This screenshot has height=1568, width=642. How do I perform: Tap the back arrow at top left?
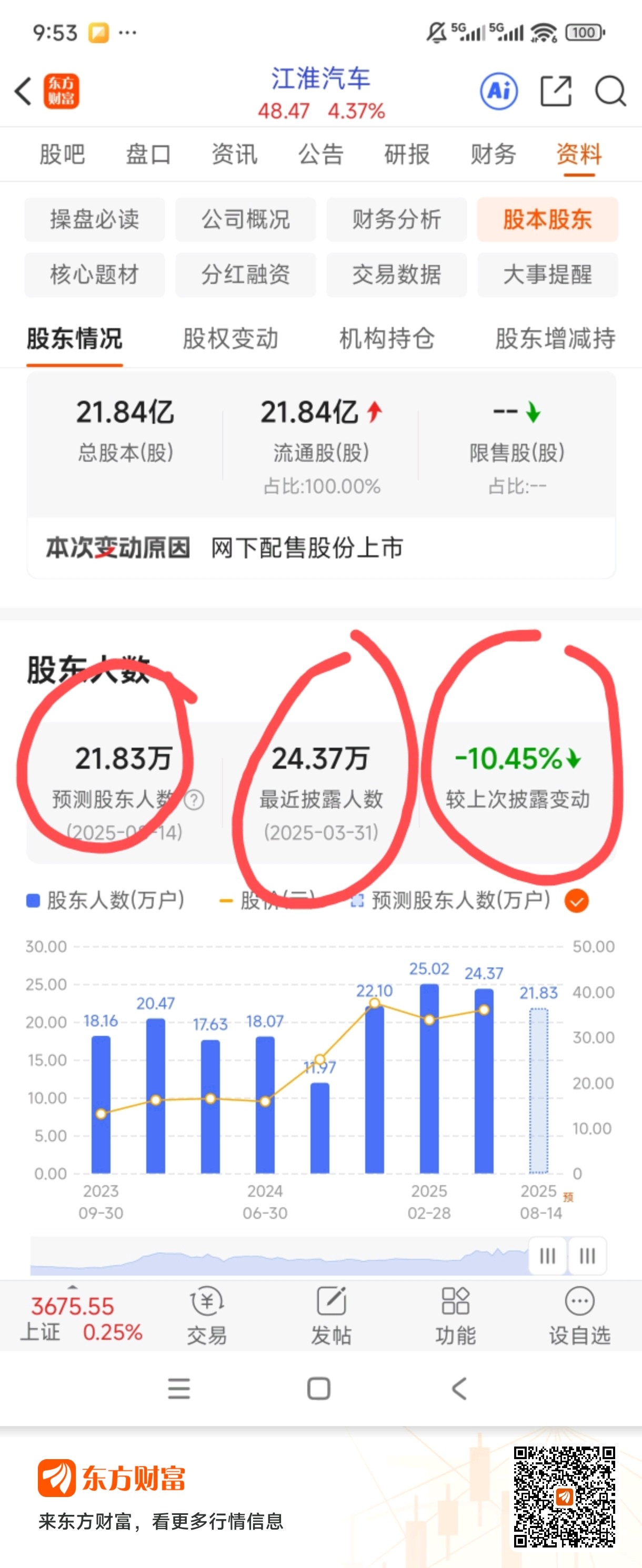coord(23,92)
